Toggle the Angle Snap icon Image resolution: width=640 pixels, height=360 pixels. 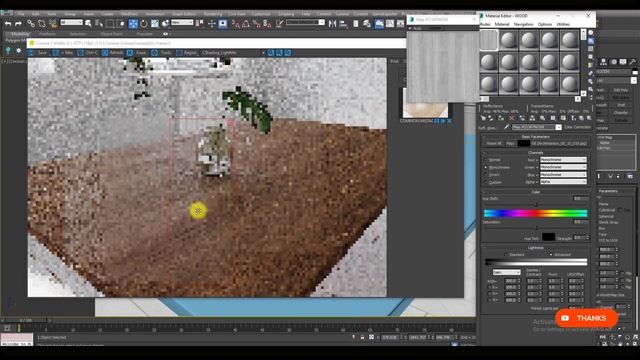tap(246, 24)
